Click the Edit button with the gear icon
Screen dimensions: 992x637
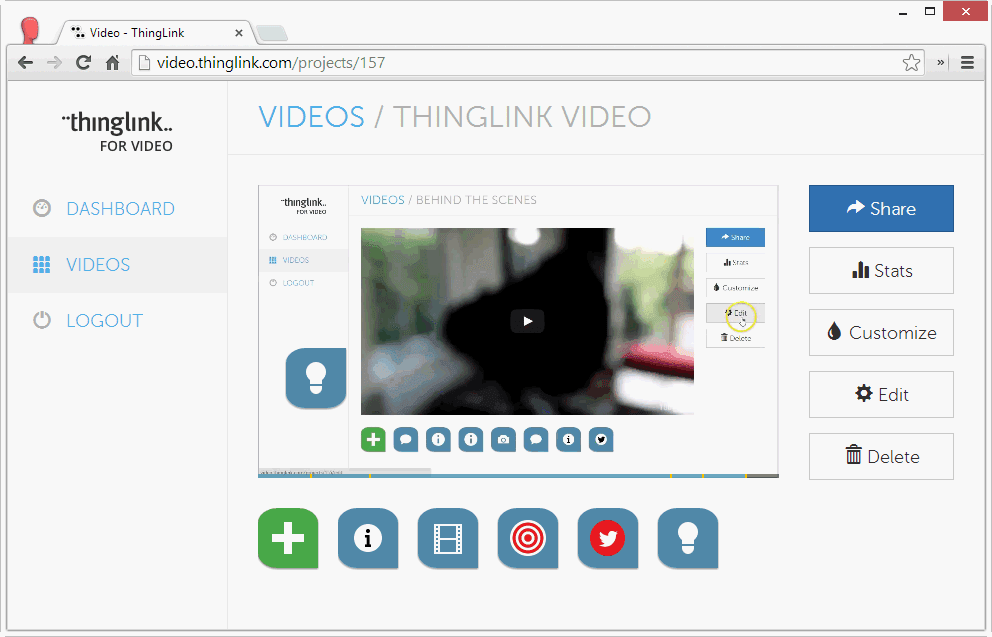(x=881, y=394)
